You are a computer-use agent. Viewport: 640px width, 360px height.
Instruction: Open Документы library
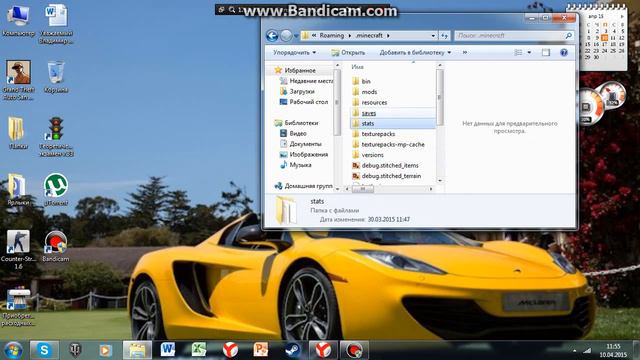point(305,144)
